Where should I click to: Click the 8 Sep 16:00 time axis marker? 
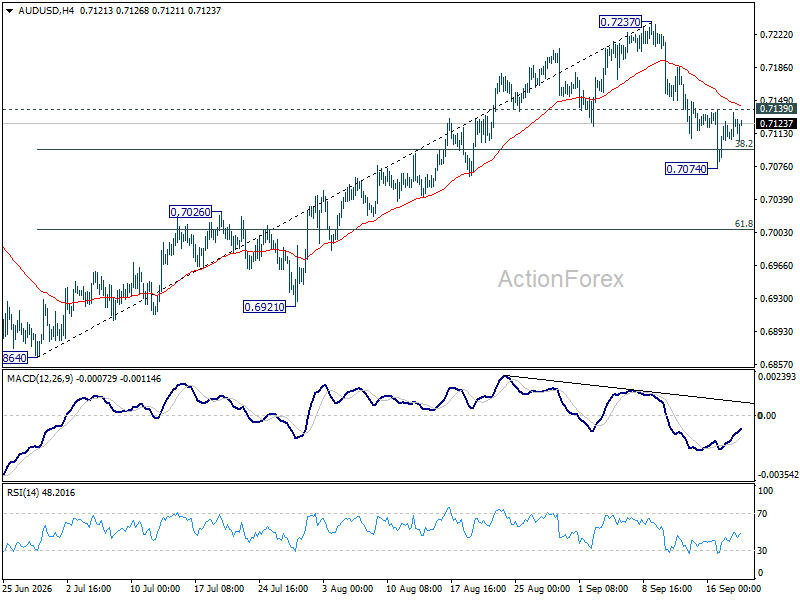point(667,589)
